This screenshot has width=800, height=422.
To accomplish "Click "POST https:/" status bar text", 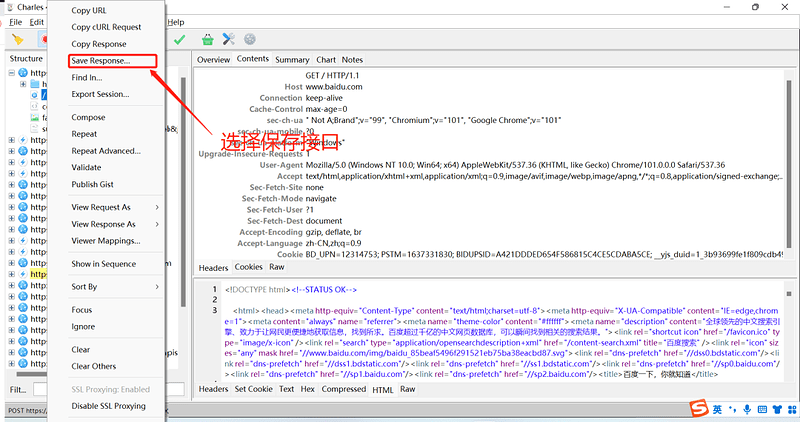I will coord(28,410).
